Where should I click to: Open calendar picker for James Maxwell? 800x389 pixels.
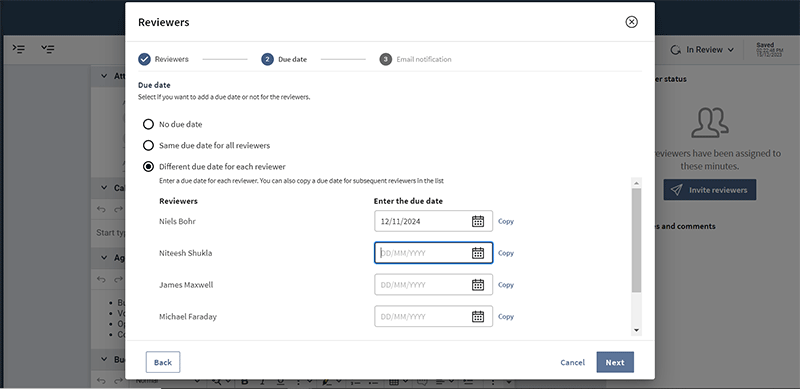(x=478, y=285)
